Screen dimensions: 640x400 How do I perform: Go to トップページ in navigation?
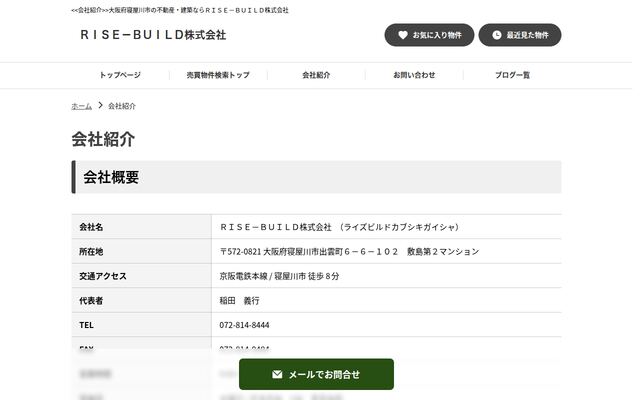[x=120, y=75]
